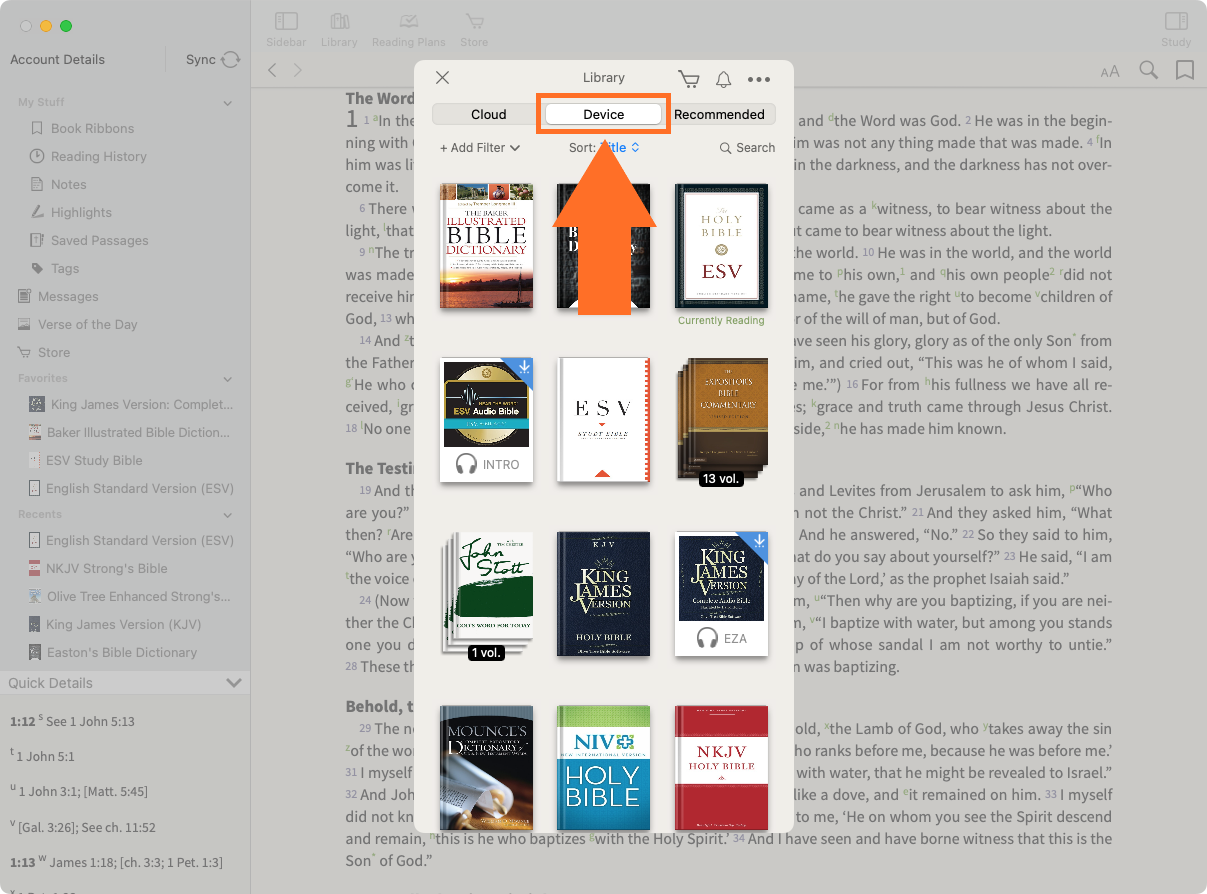The image size is (1207, 894).
Task: Open the shopping cart in Library popup
Action: coord(688,79)
